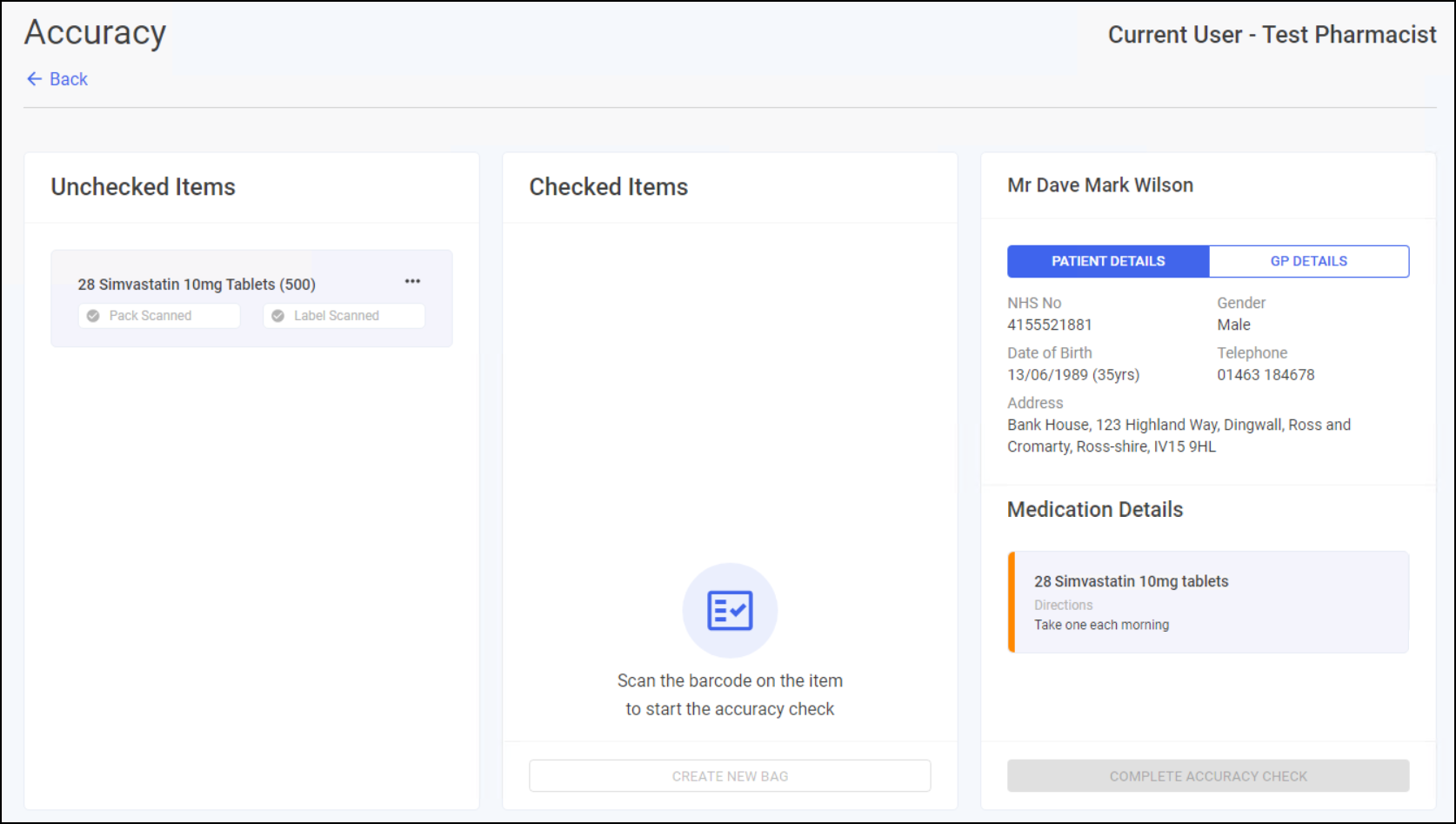This screenshot has height=824, width=1456.
Task: Click the orange status bar on medication card
Action: tap(1012, 601)
